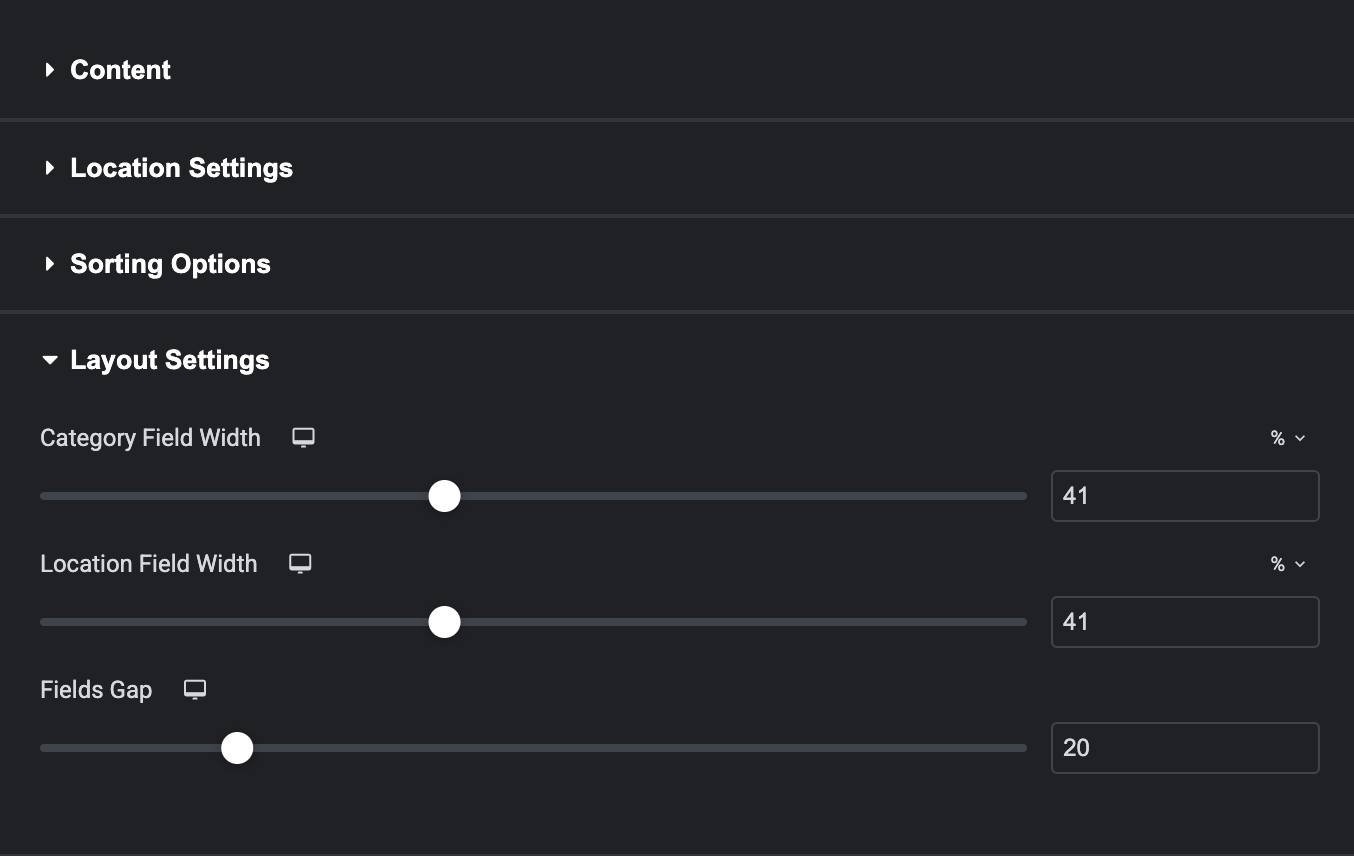Collapse the Layout Settings section arrow
Screen dimensions: 1354x856
(x=49, y=360)
